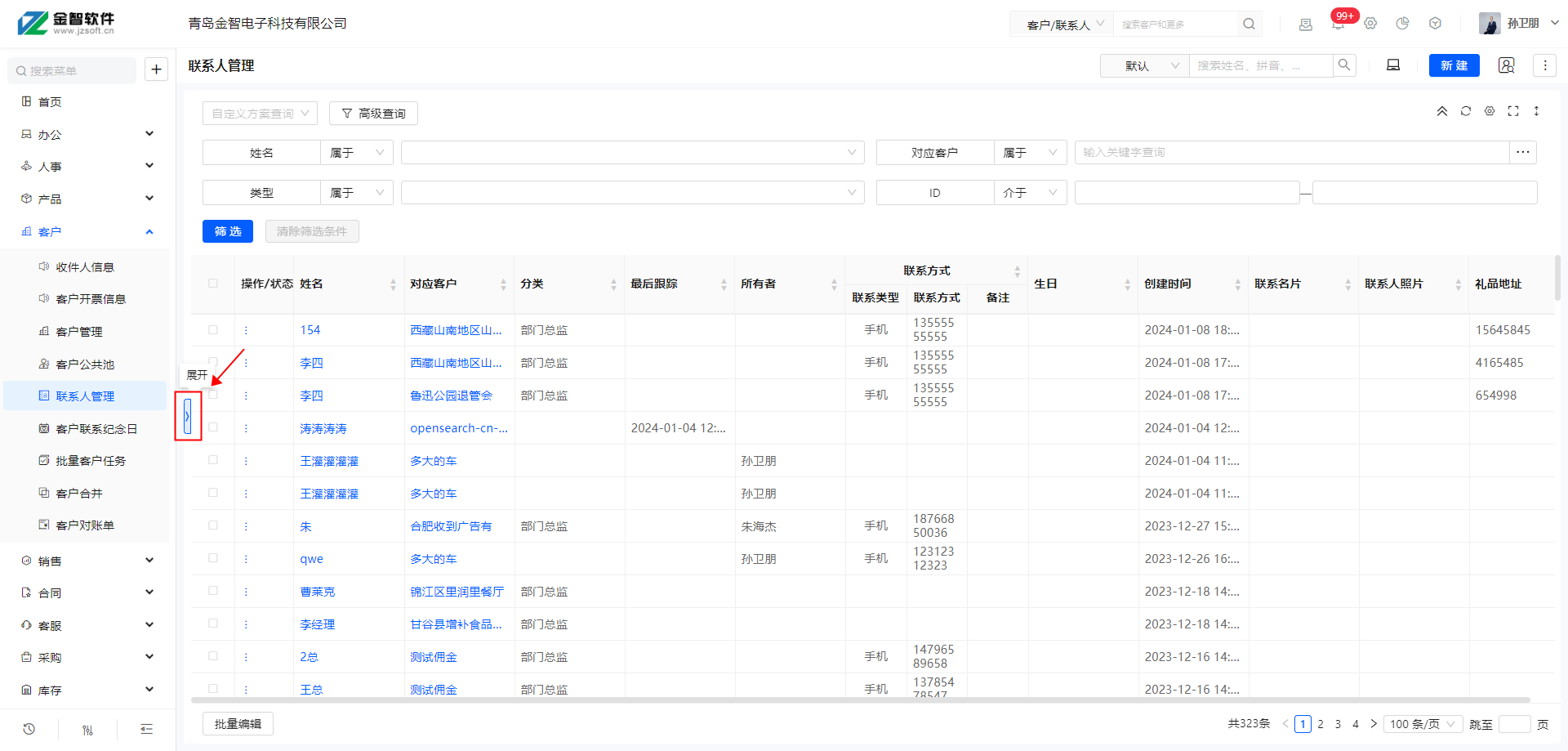Open contact link 曹莱克
1568x751 pixels.
[317, 592]
